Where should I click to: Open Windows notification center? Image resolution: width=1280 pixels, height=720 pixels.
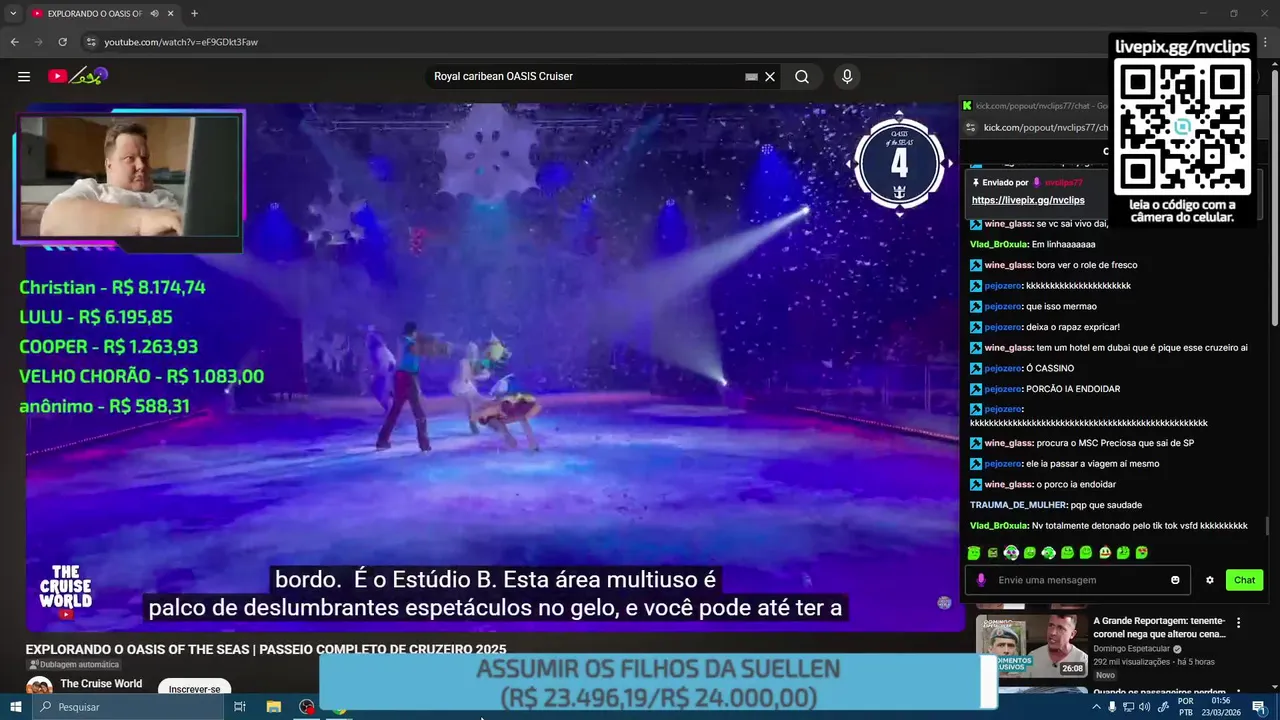(1259, 707)
